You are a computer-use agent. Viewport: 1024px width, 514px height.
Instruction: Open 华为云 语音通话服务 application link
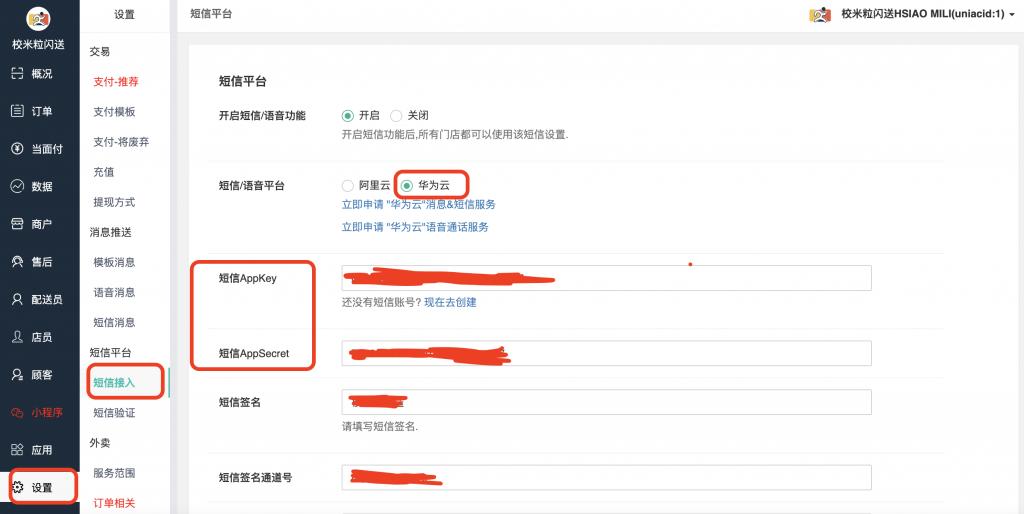415,227
